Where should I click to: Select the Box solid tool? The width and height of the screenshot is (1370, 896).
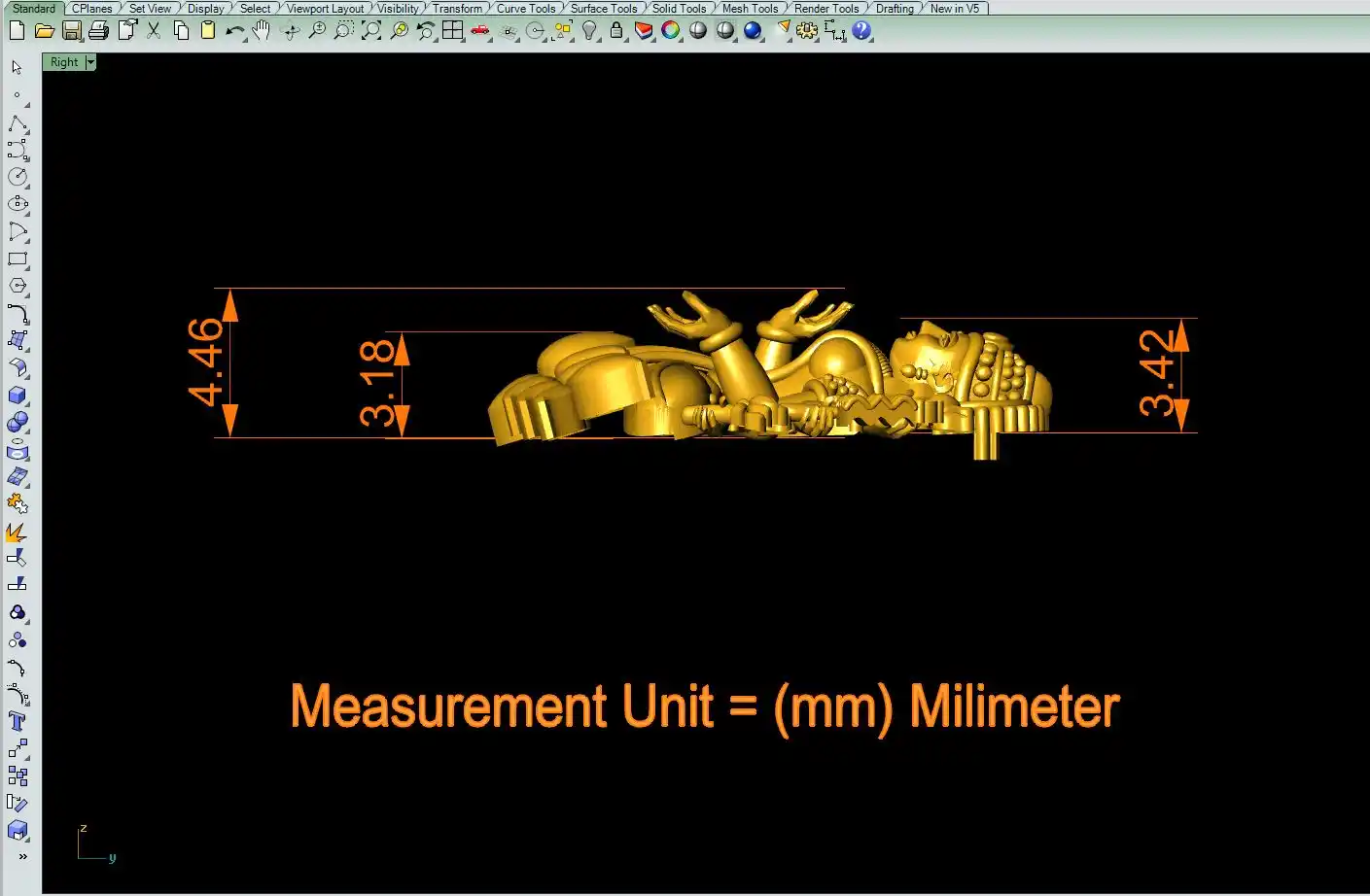tap(18, 396)
